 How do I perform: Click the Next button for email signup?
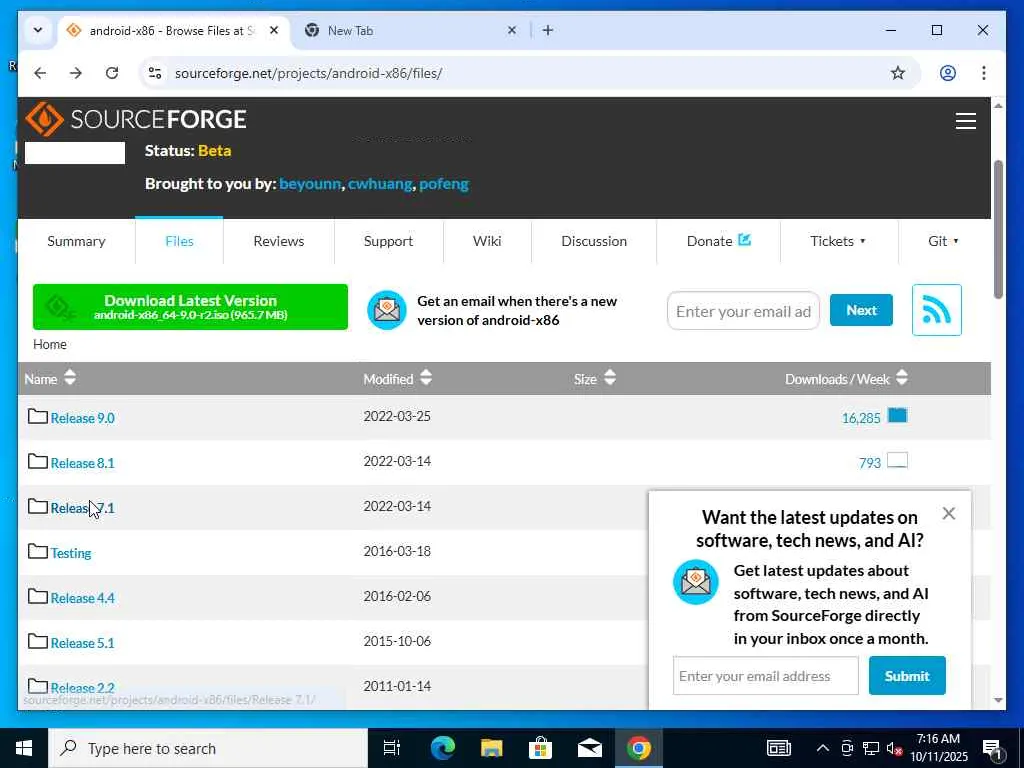click(x=861, y=310)
